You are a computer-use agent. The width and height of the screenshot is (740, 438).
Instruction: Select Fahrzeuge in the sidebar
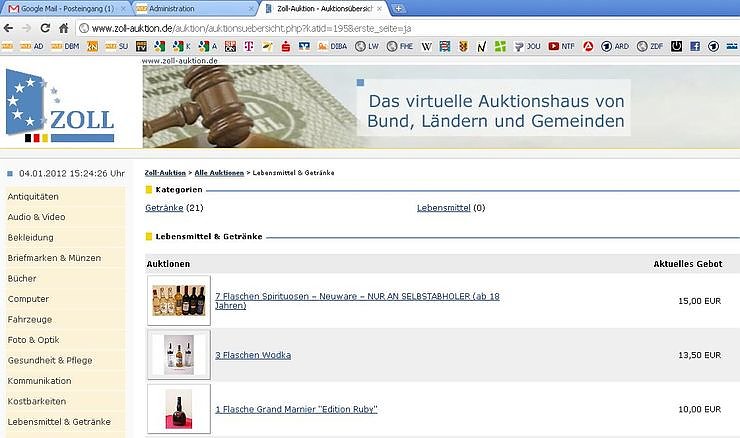29,320
